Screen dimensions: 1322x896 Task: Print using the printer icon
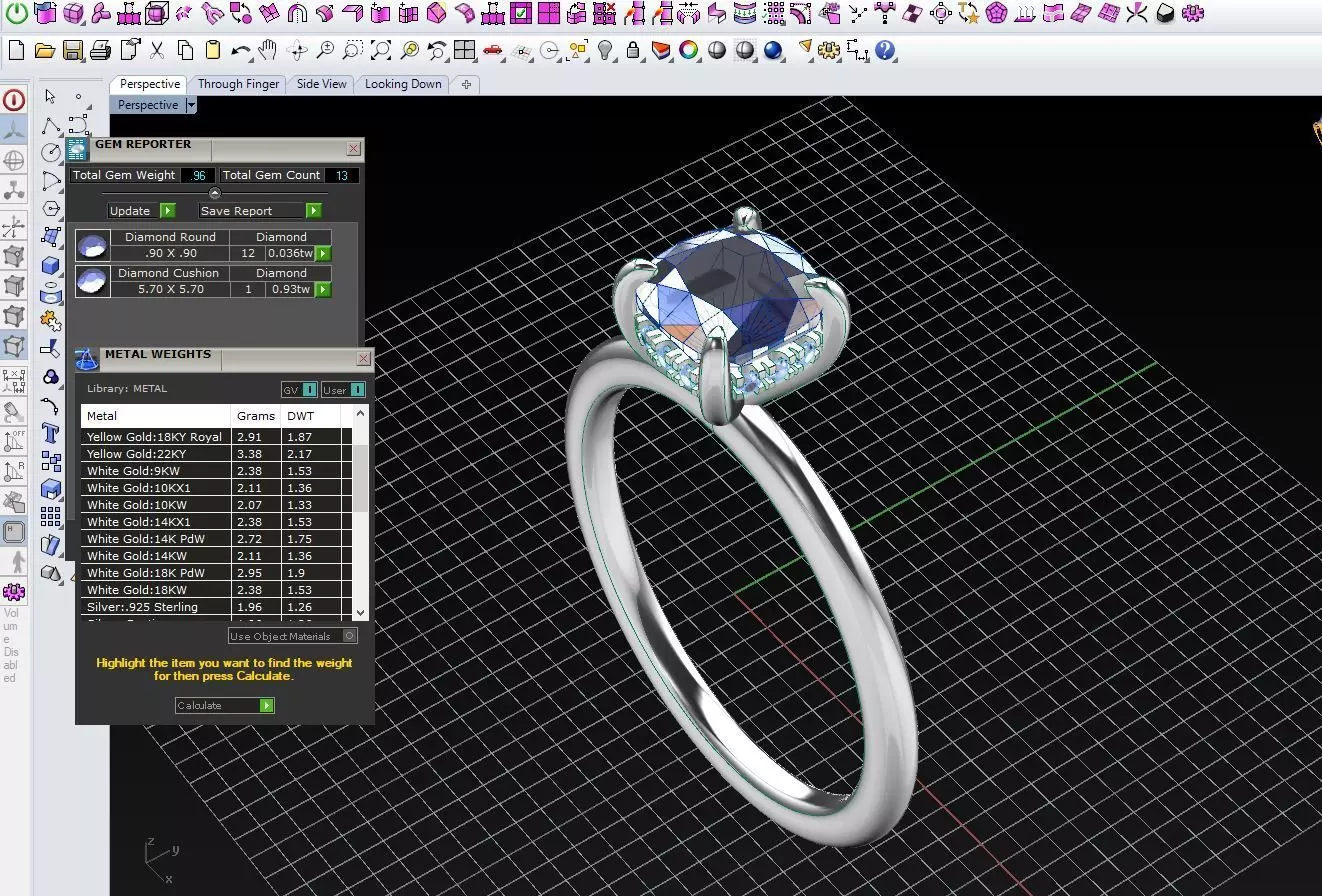pyautogui.click(x=100, y=51)
